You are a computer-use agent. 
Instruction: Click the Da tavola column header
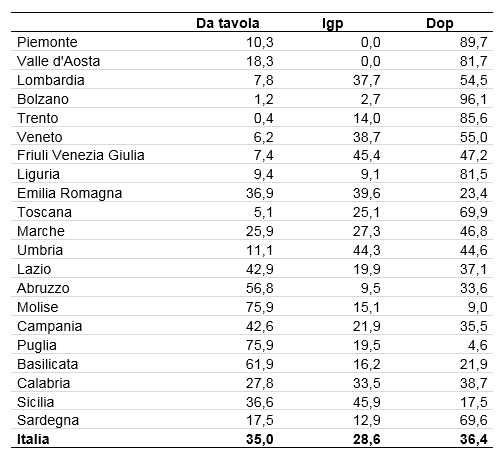tap(228, 23)
